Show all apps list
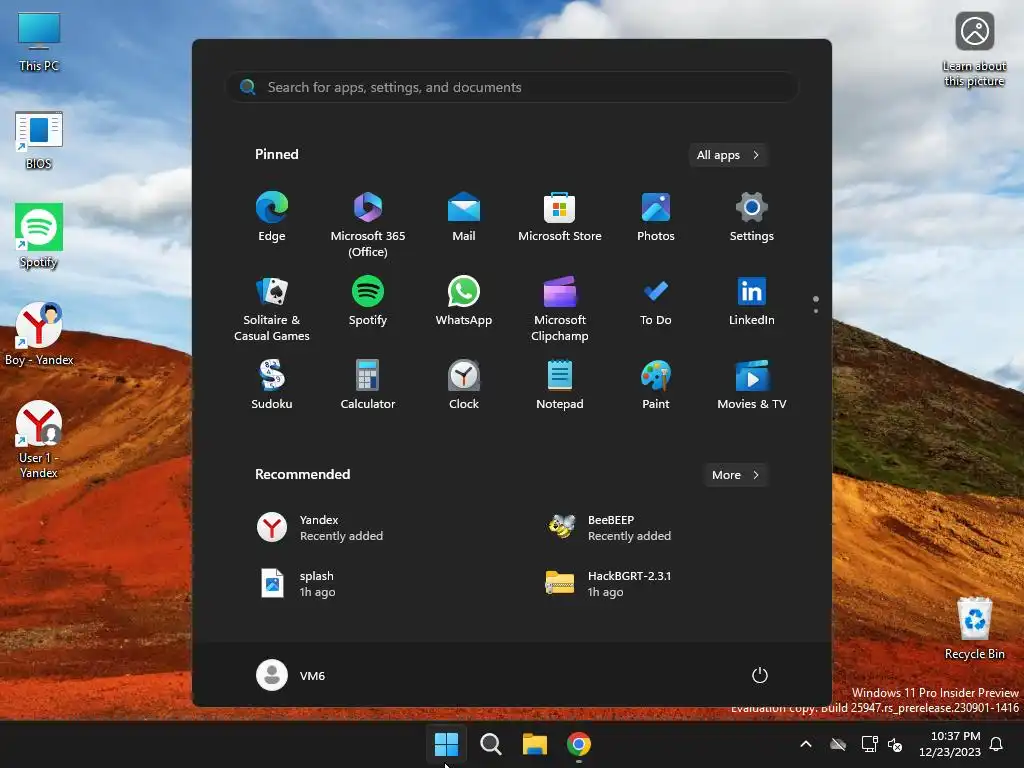 point(728,155)
